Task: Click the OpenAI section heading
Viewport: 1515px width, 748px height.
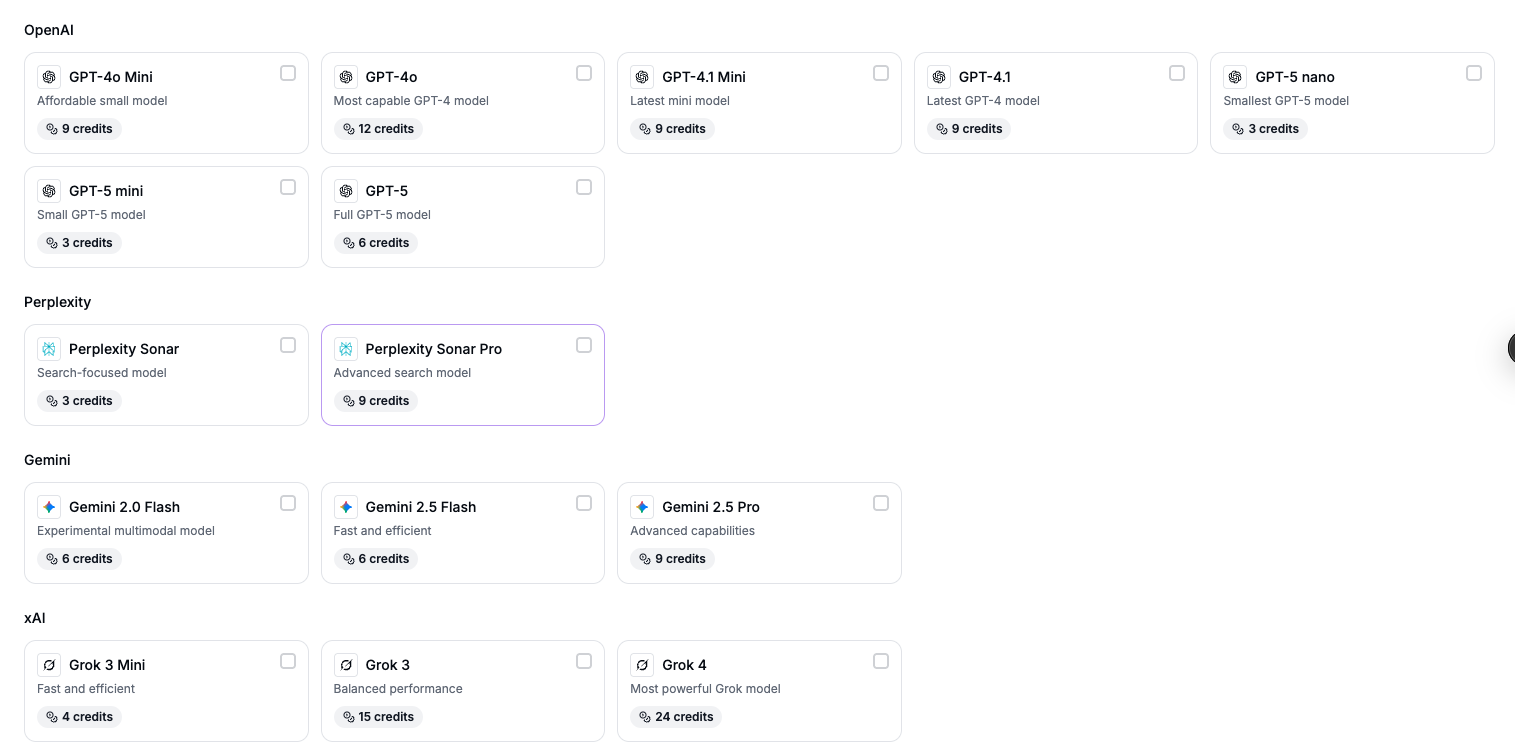Action: pyautogui.click(x=49, y=30)
